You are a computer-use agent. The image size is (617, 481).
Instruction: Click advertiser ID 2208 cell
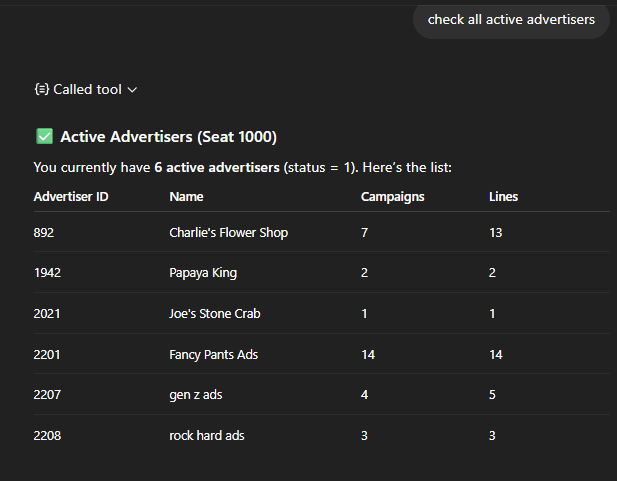(47, 436)
